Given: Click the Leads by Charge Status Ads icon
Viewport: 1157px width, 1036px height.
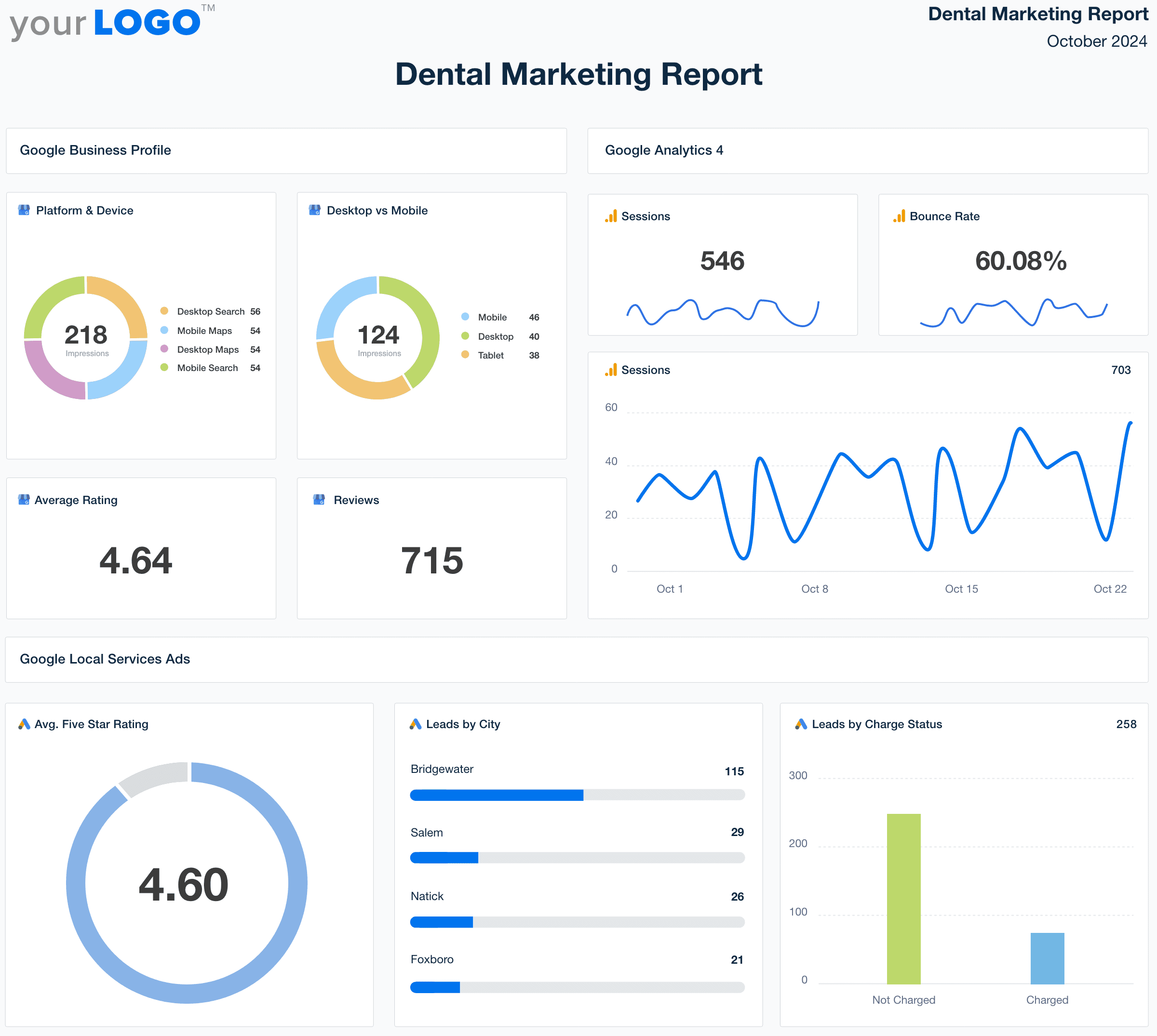Looking at the screenshot, I should pyautogui.click(x=801, y=724).
